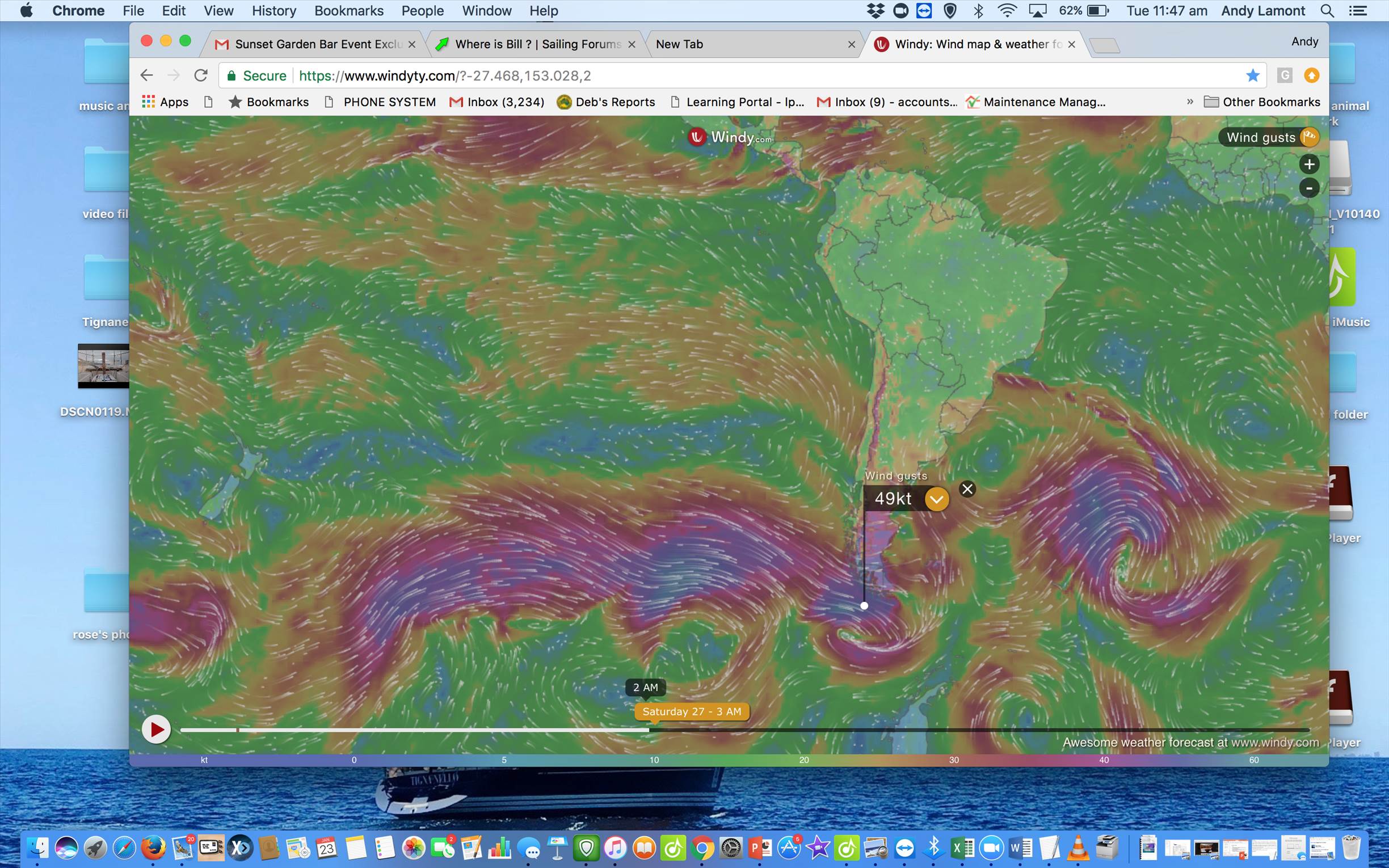This screenshot has height=868, width=1389.
Task: Open Other Bookmarks folder
Action: [x=1261, y=102]
